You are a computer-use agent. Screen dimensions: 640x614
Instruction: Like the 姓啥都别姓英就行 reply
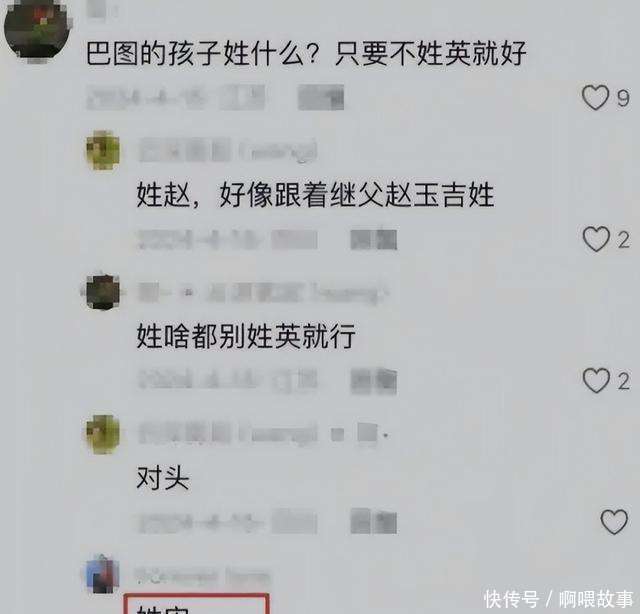click(x=596, y=380)
